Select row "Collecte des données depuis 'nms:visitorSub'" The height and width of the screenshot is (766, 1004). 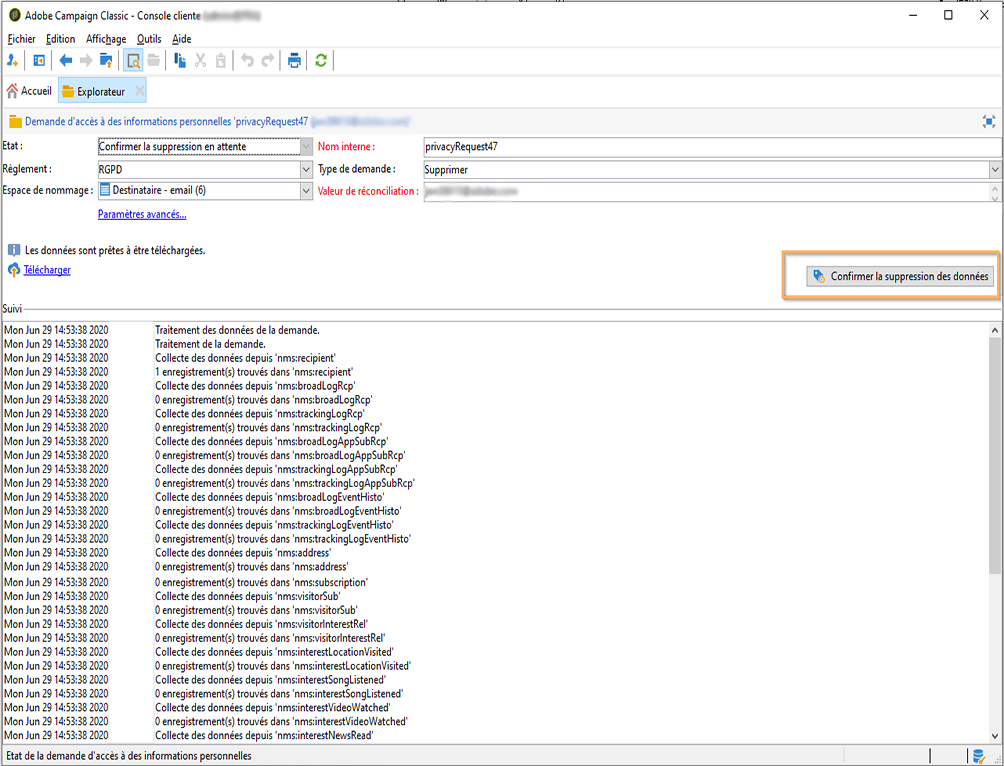247,596
